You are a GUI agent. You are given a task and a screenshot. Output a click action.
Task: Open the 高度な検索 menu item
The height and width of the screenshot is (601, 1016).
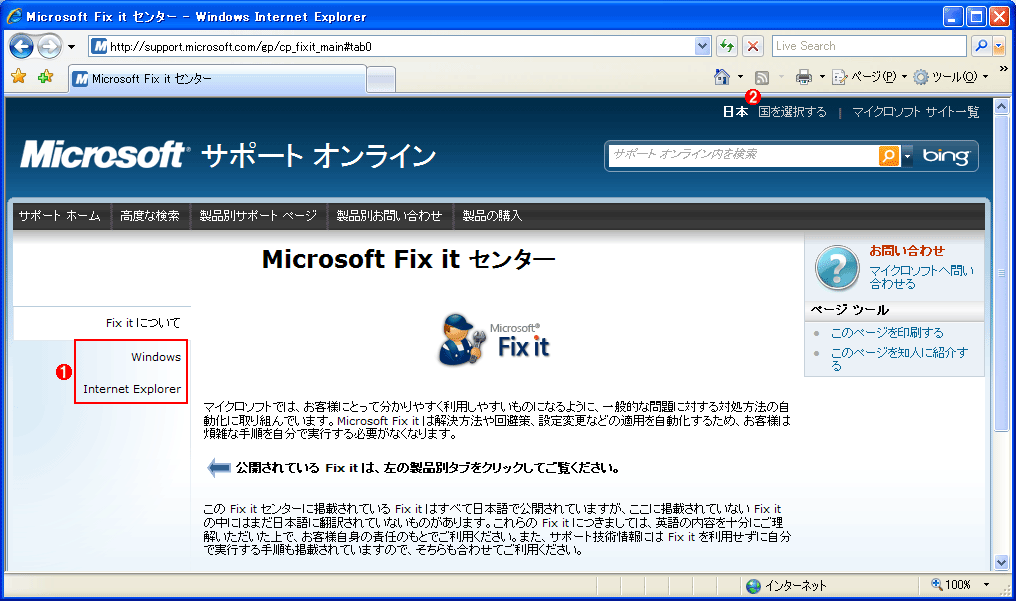click(150, 216)
